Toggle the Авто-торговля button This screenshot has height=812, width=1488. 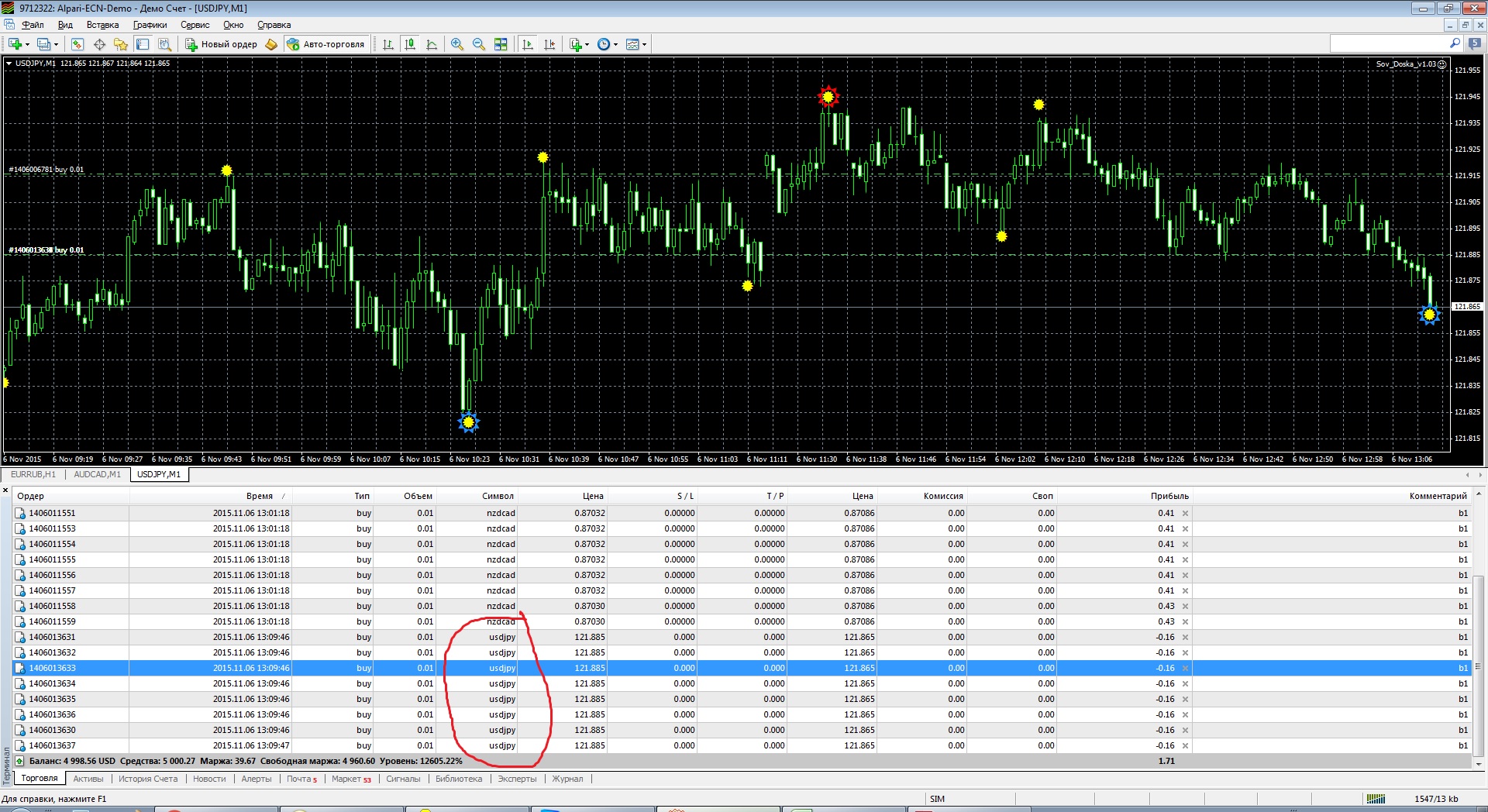point(325,44)
